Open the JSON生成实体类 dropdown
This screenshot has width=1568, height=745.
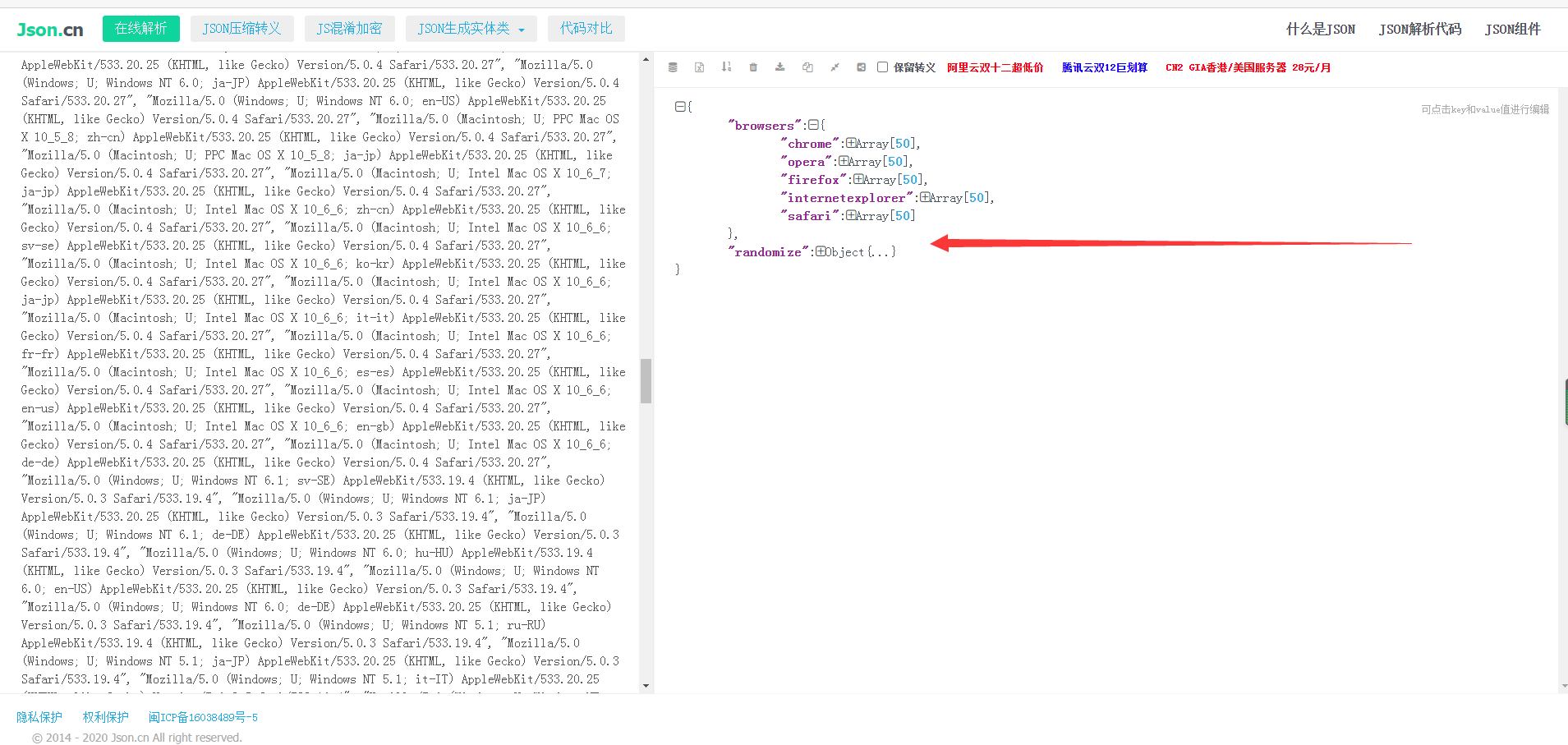pos(471,29)
